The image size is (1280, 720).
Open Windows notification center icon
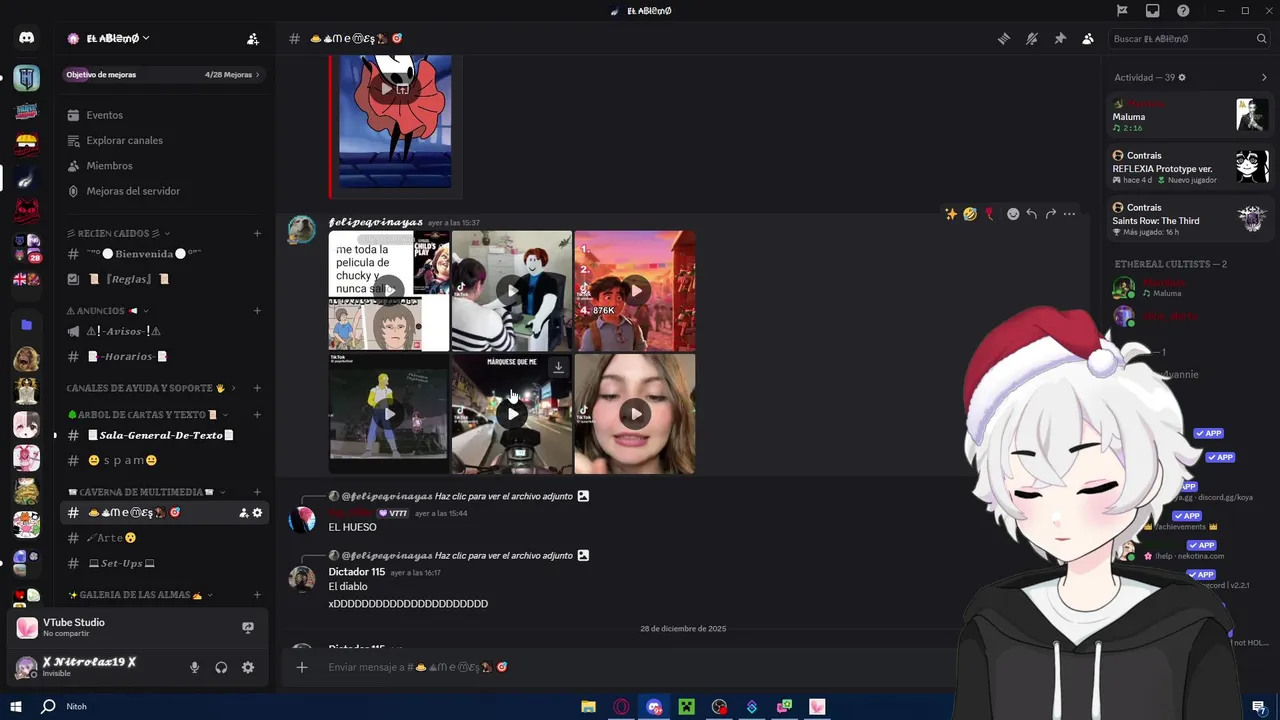1259,707
